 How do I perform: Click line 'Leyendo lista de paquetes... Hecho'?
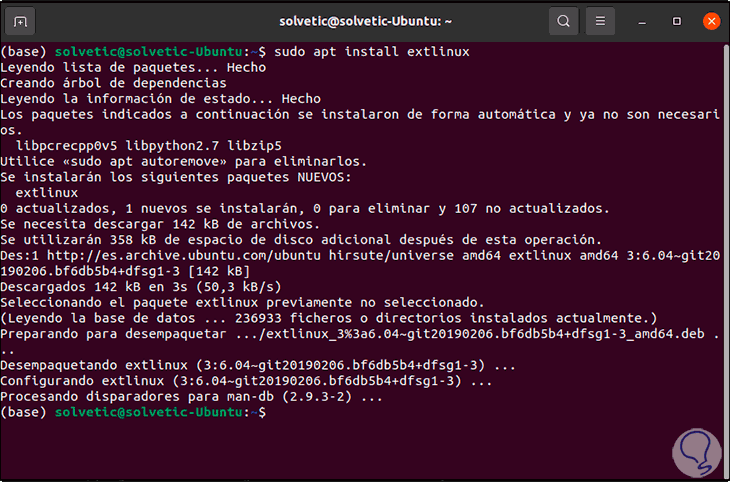point(133,68)
